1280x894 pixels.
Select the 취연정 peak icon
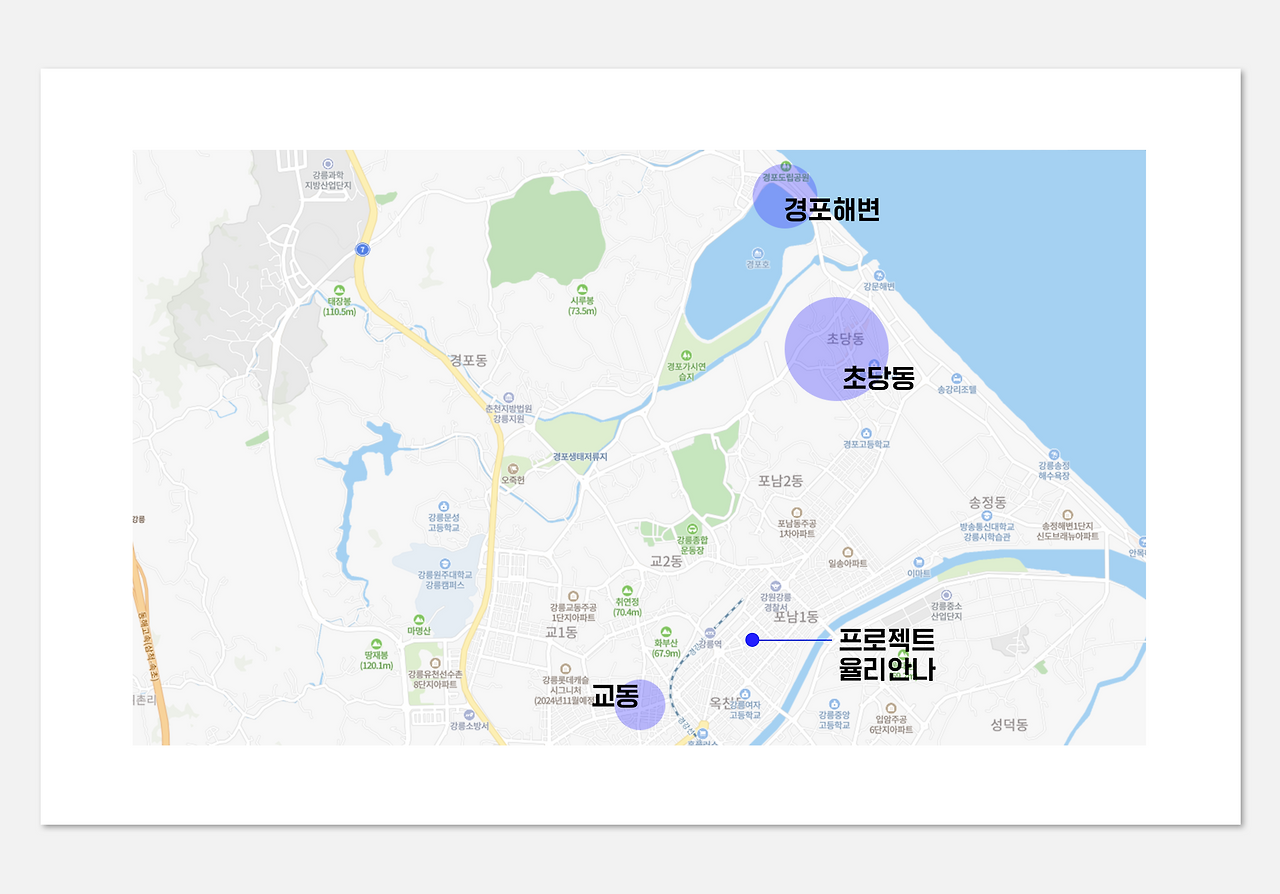point(627,590)
